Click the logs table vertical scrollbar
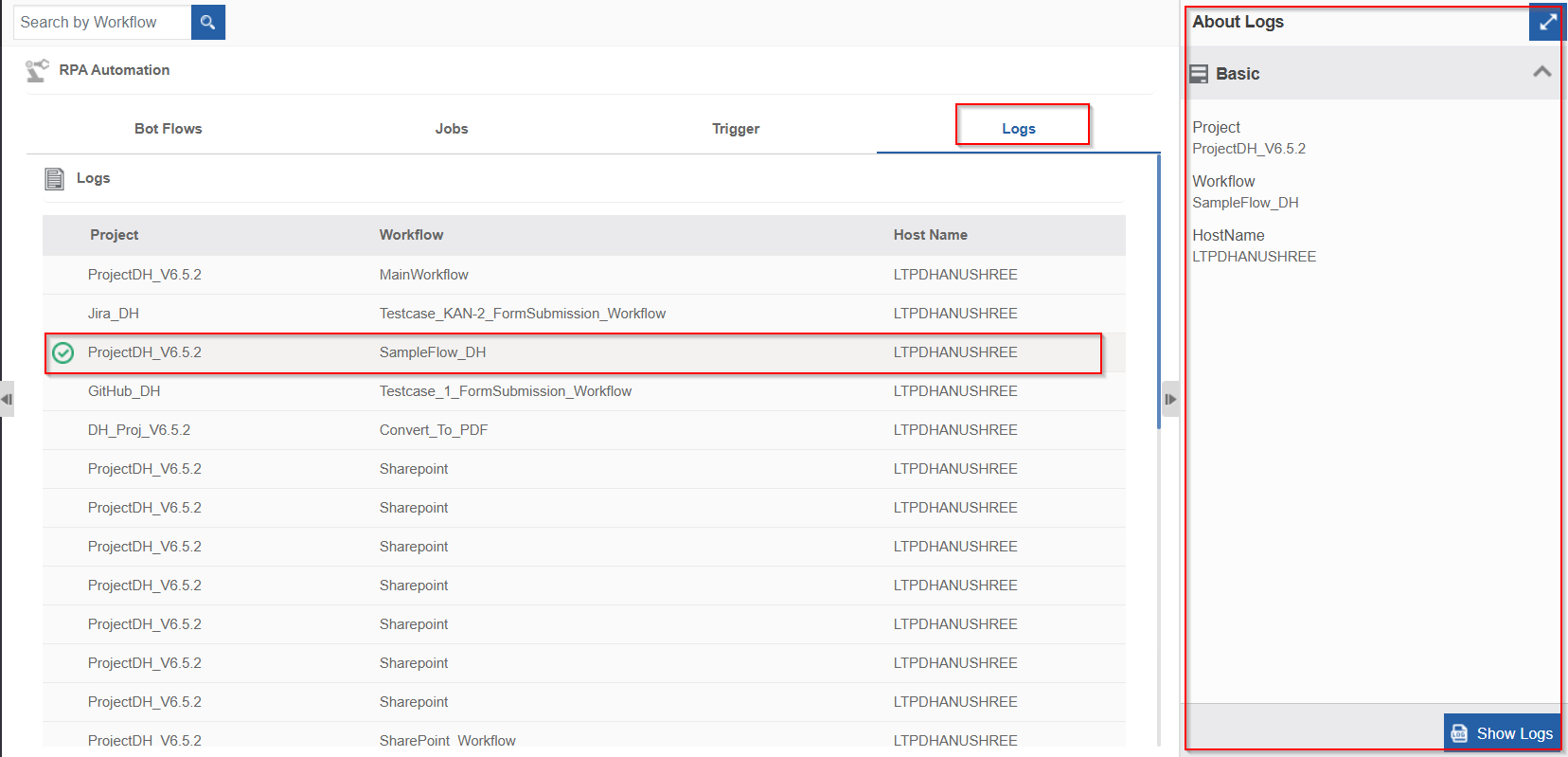1568x757 pixels. 1158,292
